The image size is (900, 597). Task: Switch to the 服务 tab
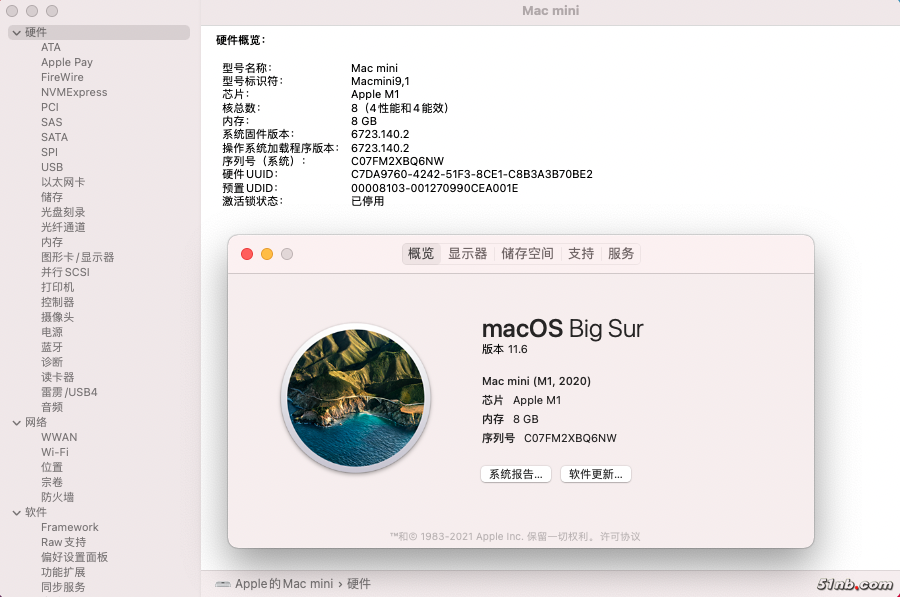coord(621,254)
